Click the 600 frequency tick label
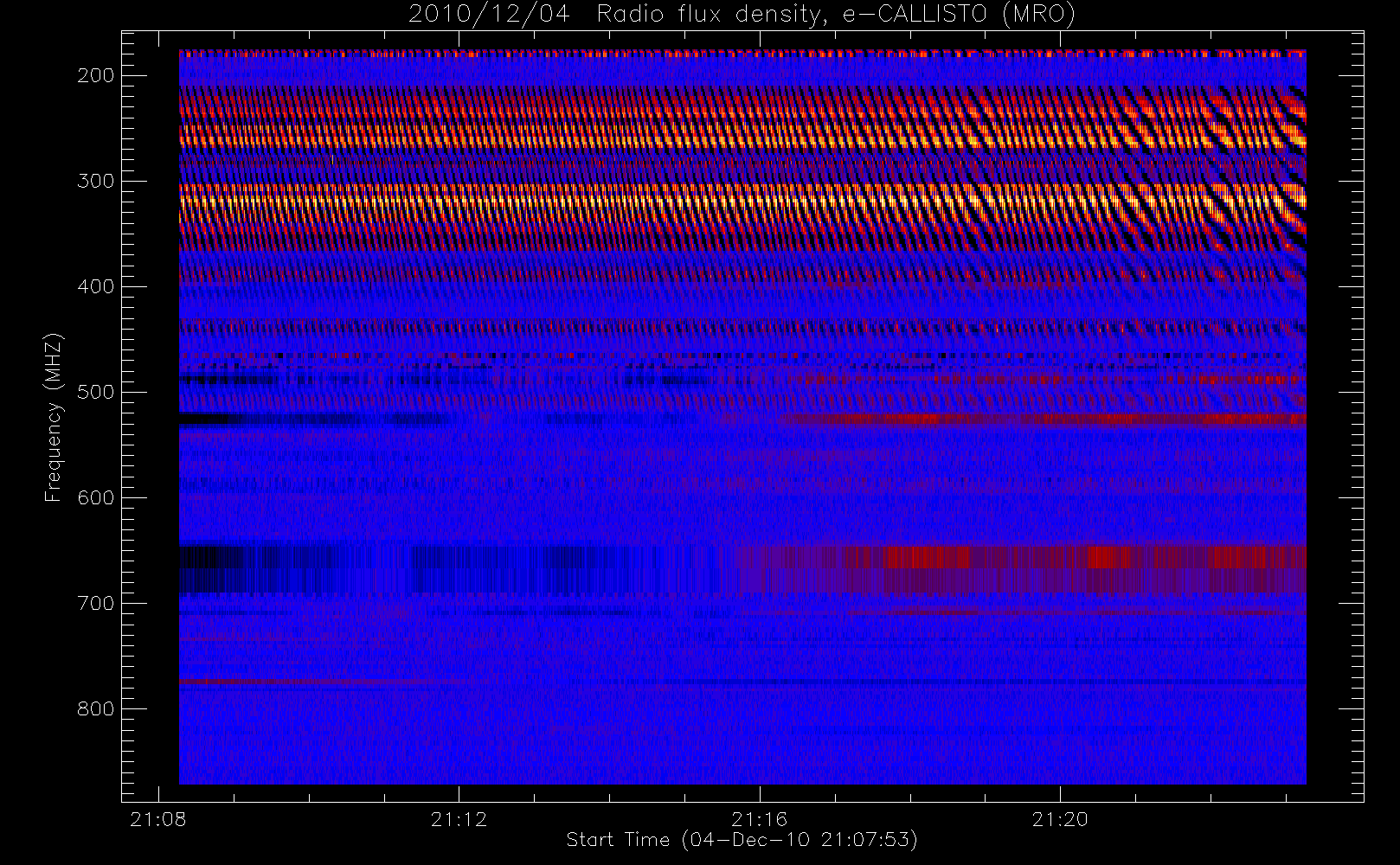Viewport: 1400px width, 865px height. [x=95, y=497]
